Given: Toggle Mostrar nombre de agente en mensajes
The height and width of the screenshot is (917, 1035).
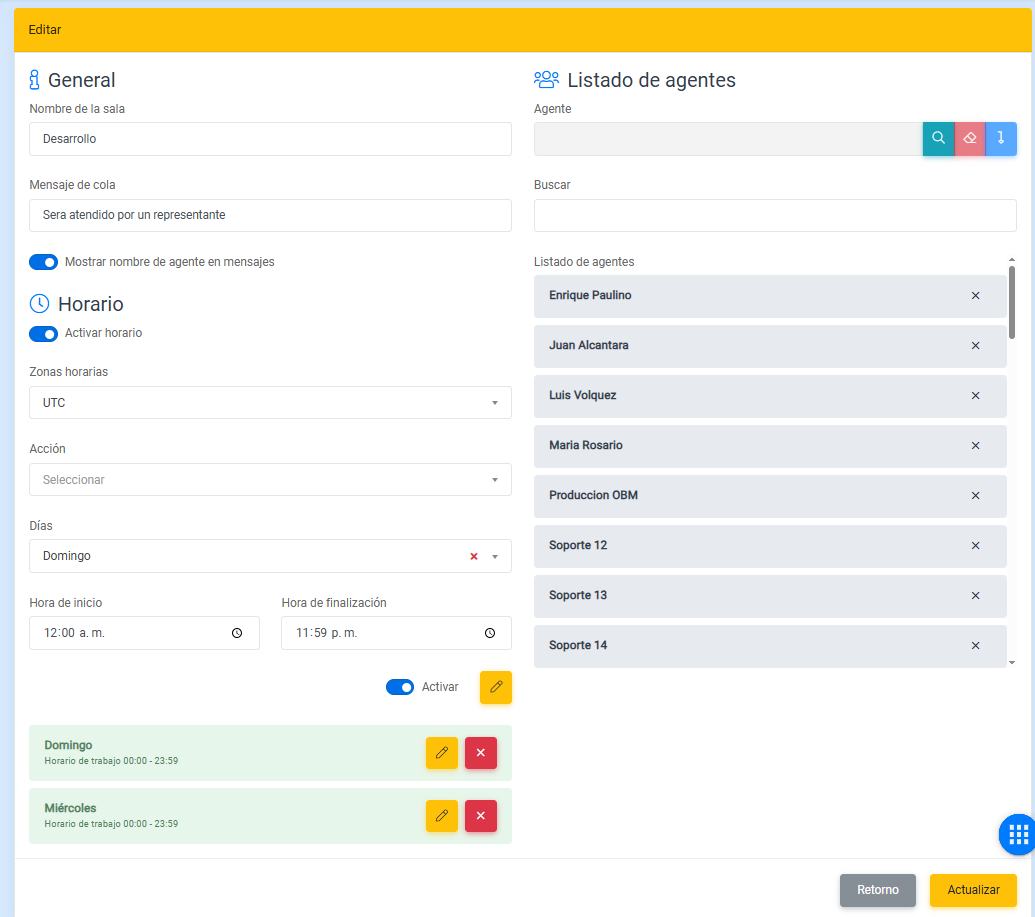Looking at the screenshot, I should coord(43,262).
